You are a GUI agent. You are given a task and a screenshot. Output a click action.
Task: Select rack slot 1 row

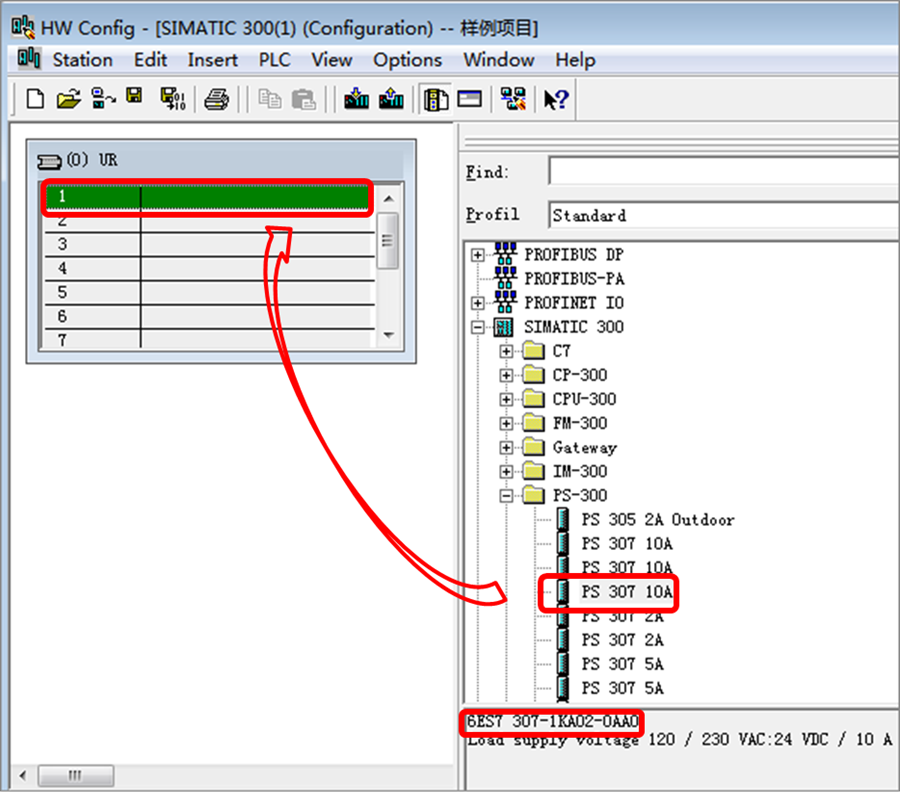[x=208, y=197]
